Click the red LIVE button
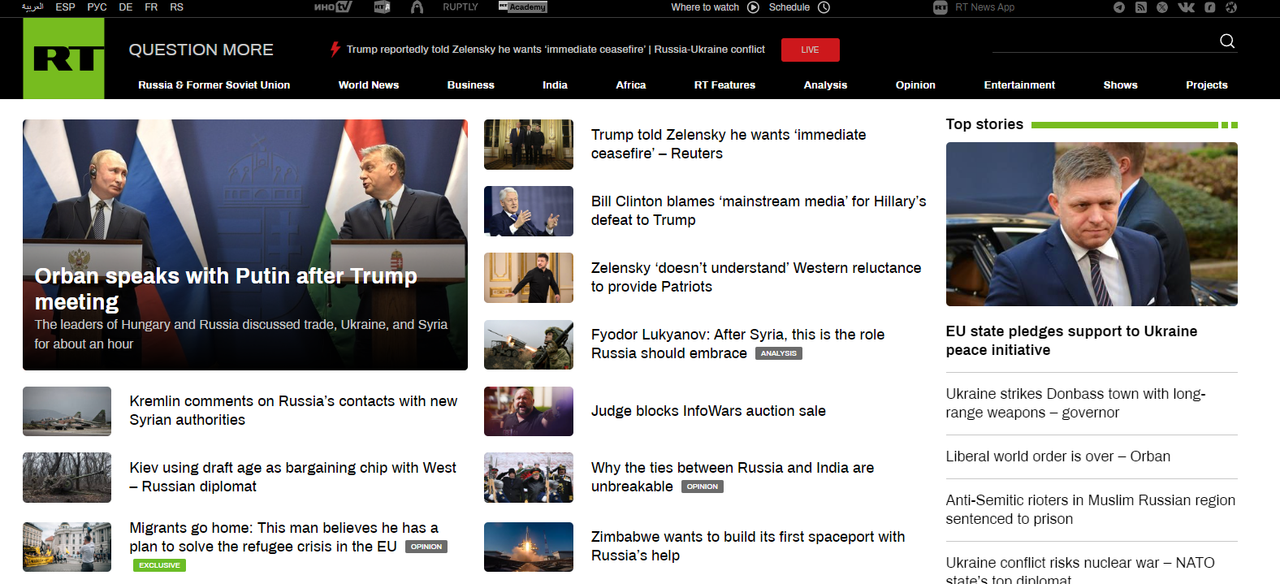The width and height of the screenshot is (1280, 584). pyautogui.click(x=810, y=50)
